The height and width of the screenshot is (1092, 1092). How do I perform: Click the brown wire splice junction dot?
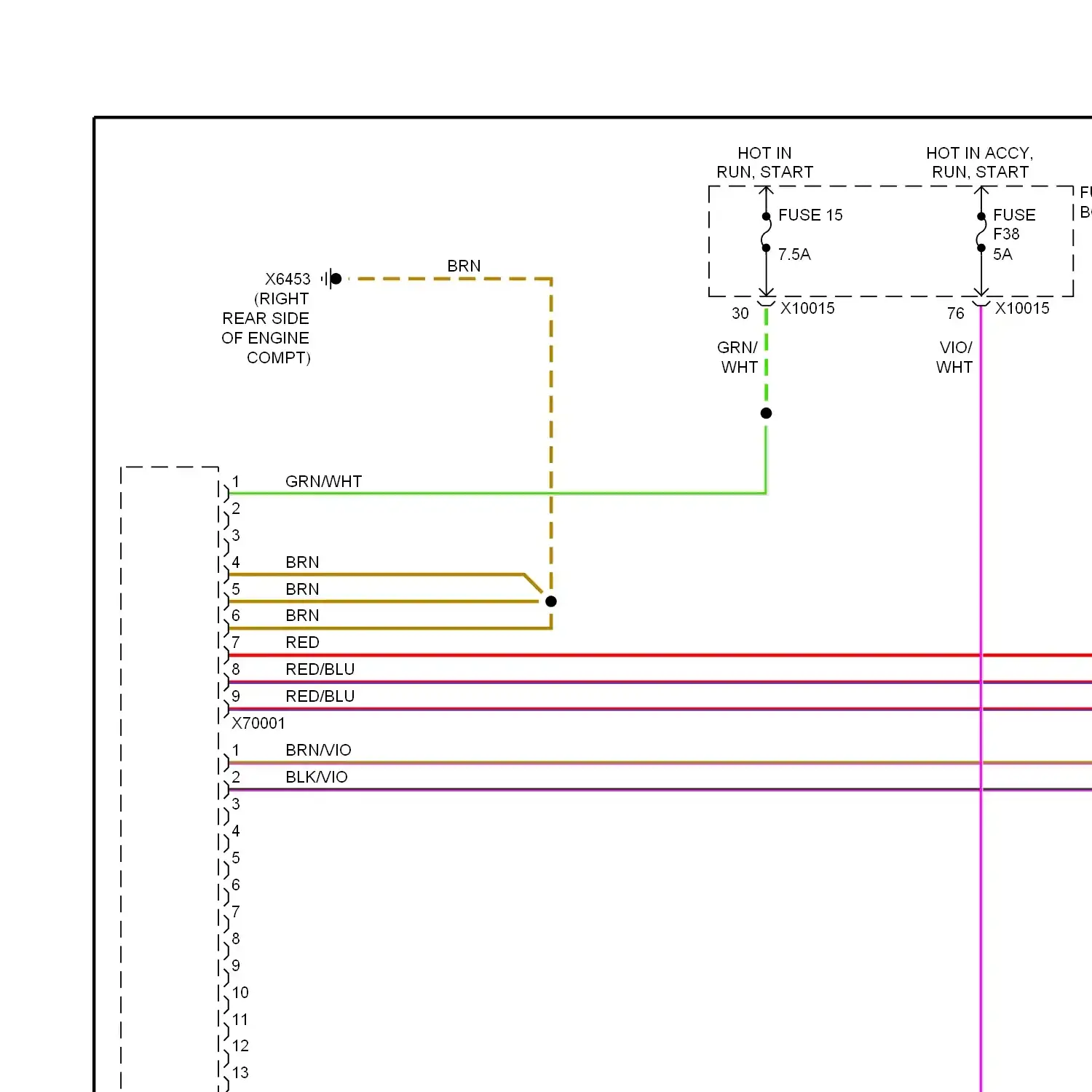551,601
